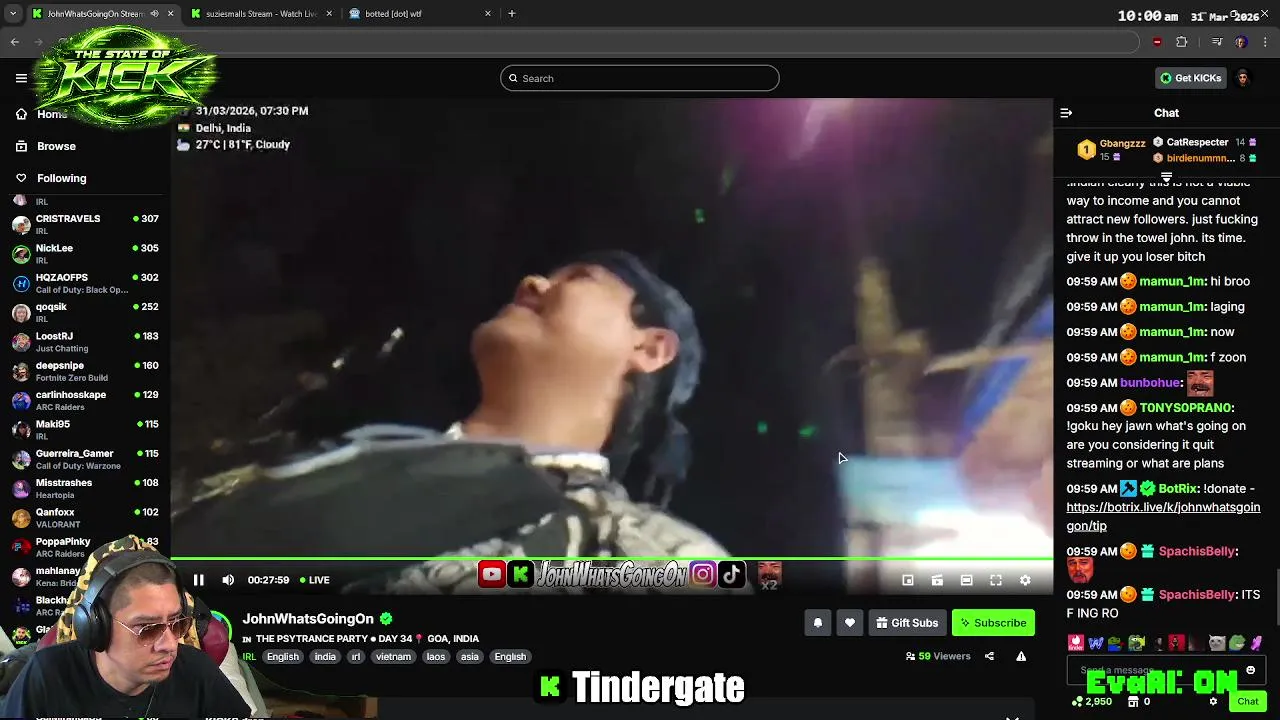This screenshot has height=720, width=1280.
Task: Toggle theater mode on the player
Action: coord(966,580)
